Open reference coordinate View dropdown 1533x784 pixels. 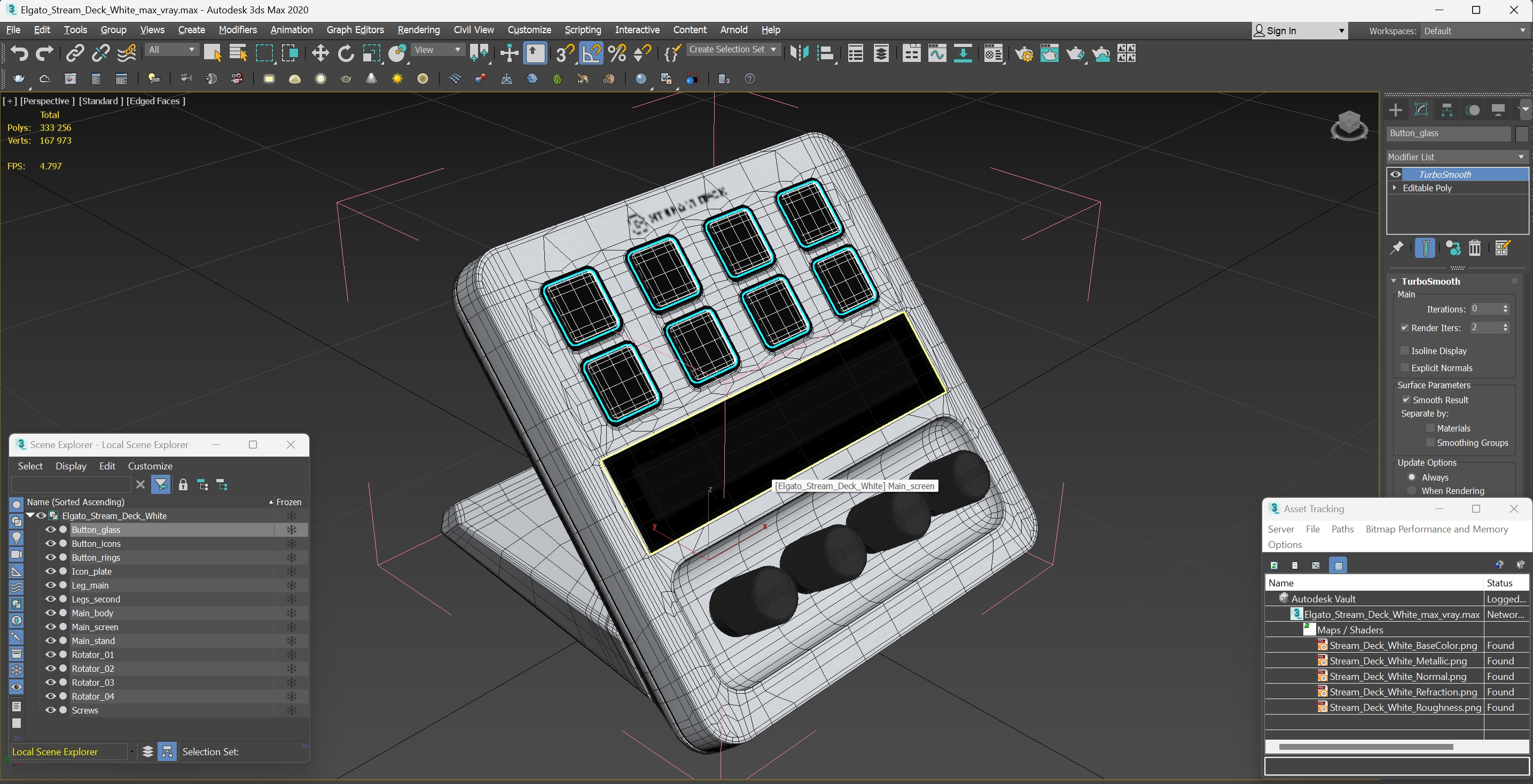pos(437,50)
